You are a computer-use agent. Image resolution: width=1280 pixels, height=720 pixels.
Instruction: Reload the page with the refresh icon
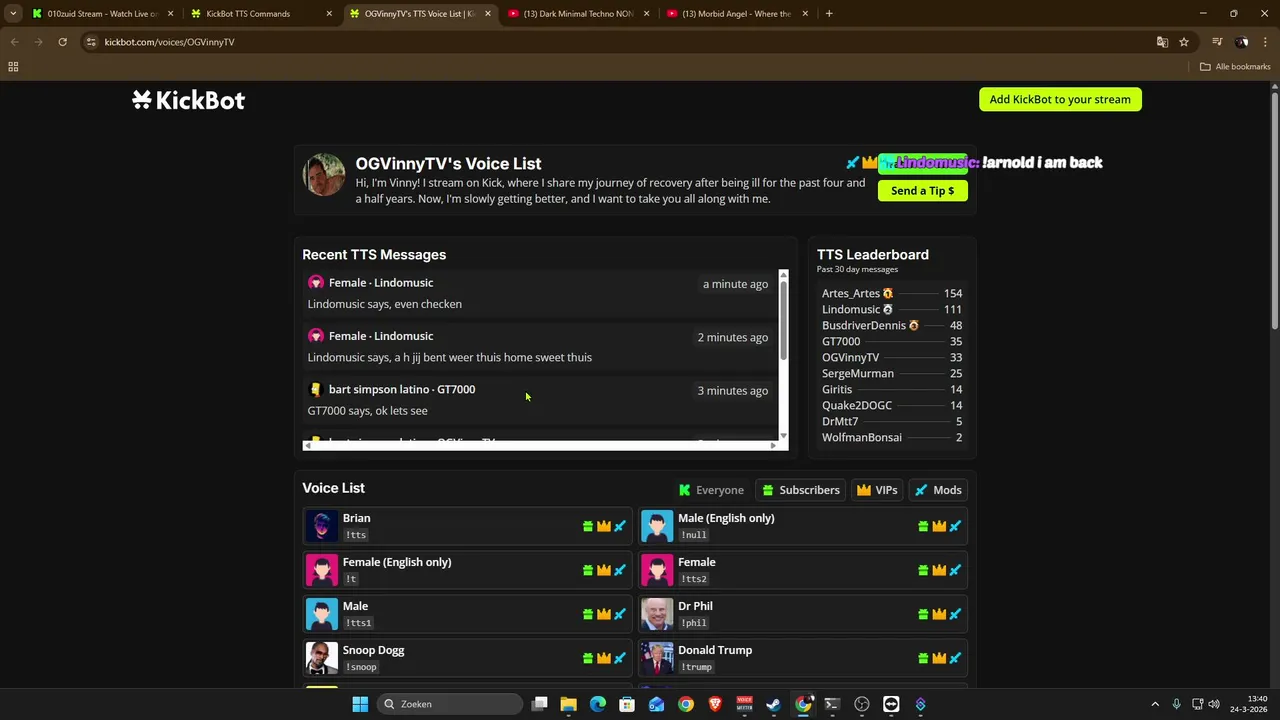[62, 42]
